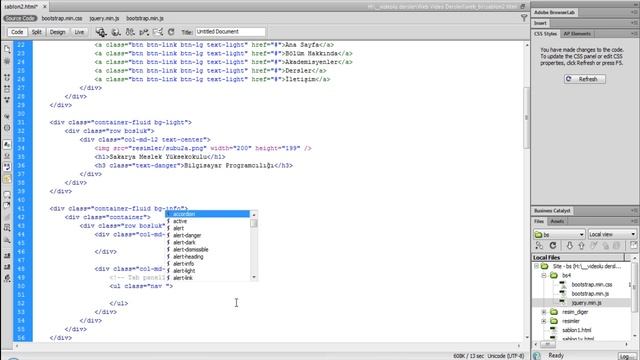The height and width of the screenshot is (360, 640).
Task: Select bootstrap.min.js in Local Files tree
Action: point(590,294)
